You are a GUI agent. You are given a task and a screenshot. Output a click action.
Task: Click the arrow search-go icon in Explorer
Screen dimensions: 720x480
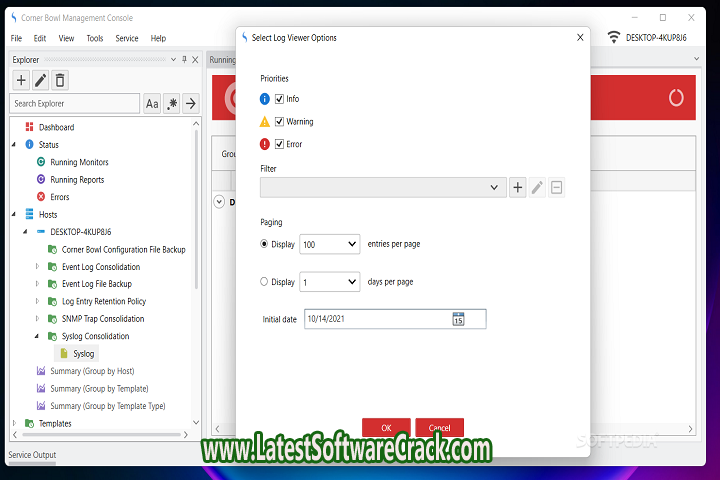pyautogui.click(x=190, y=103)
